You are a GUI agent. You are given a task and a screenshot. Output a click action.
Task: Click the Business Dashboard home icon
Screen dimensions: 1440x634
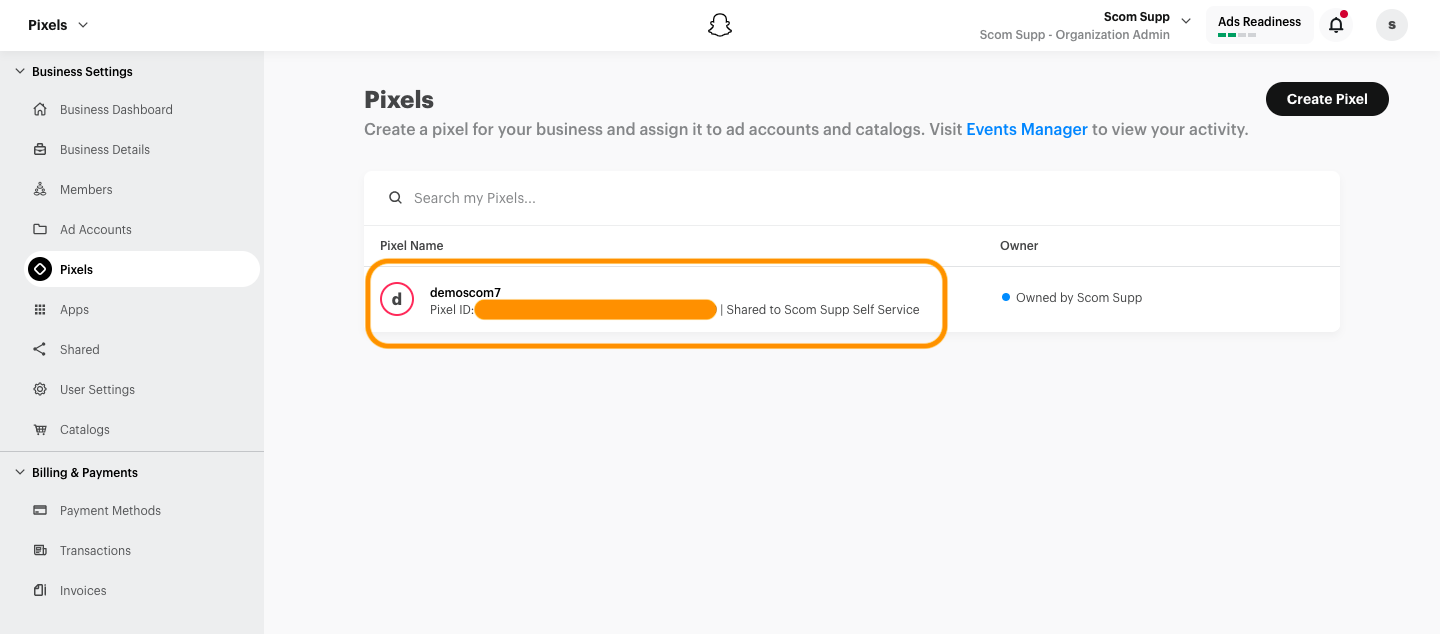(x=40, y=110)
